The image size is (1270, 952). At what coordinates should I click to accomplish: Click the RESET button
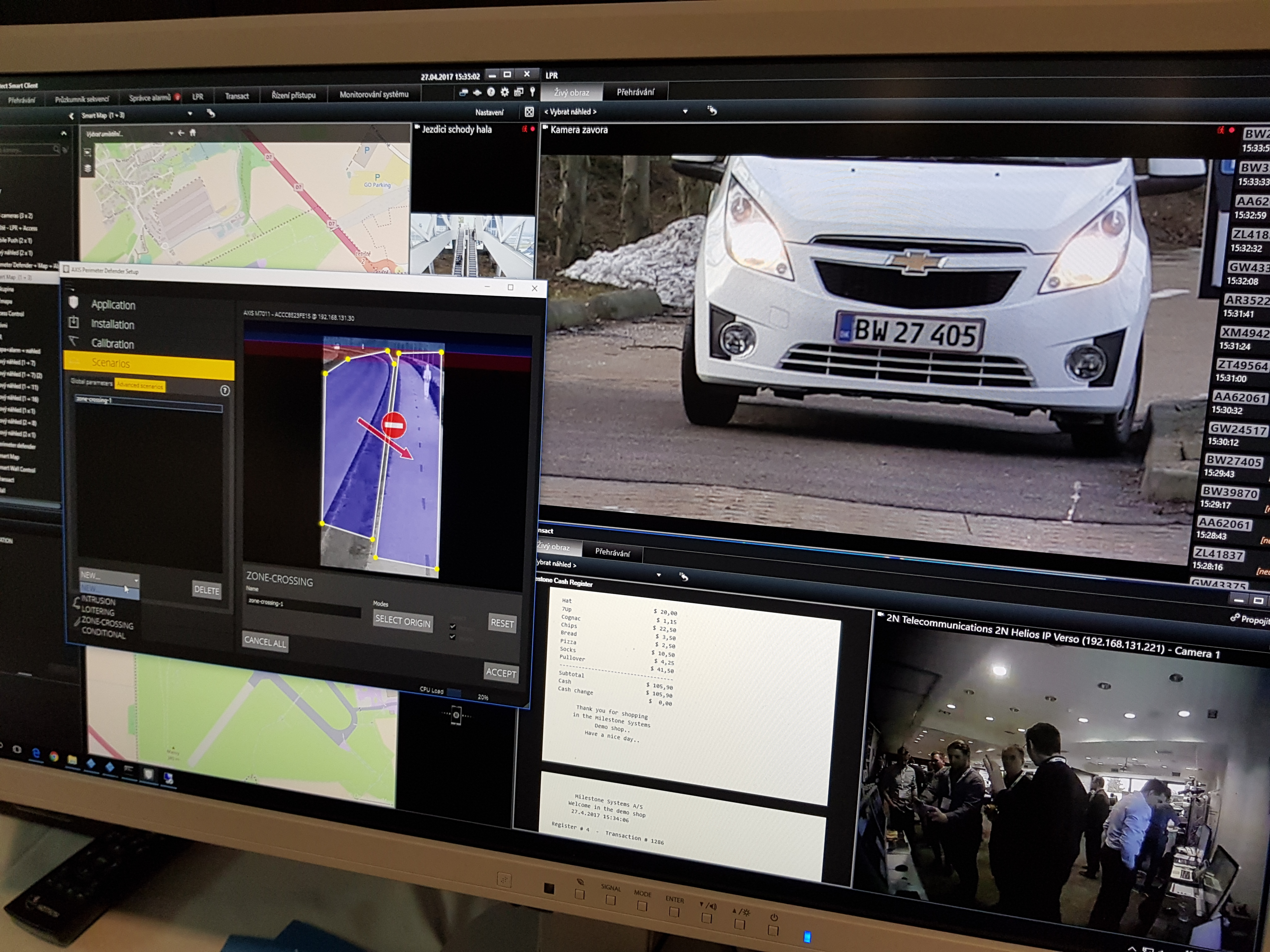[x=502, y=623]
